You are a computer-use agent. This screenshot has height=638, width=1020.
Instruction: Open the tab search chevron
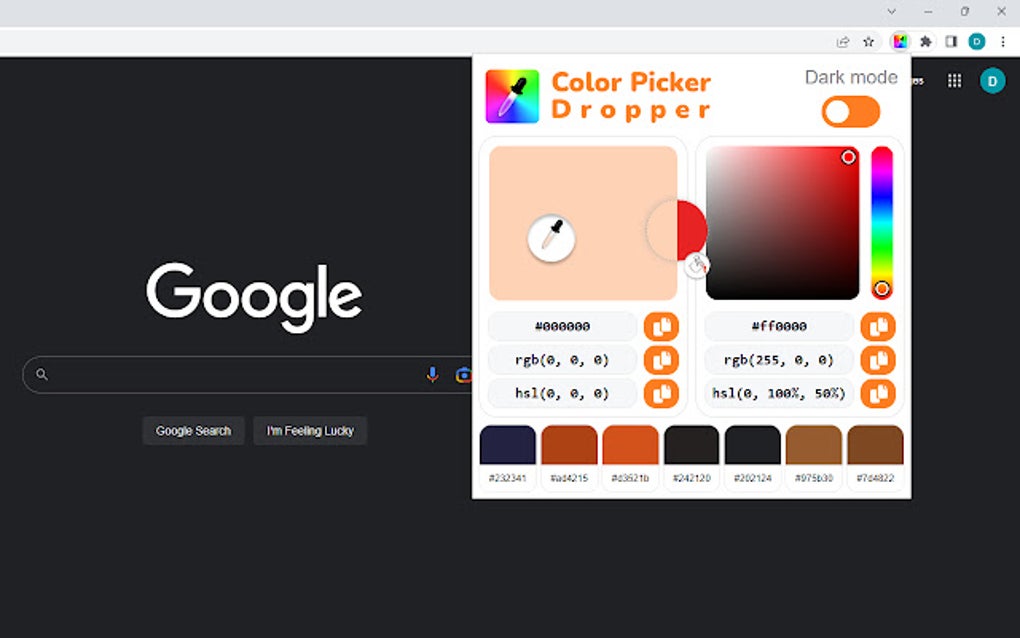pyautogui.click(x=892, y=11)
